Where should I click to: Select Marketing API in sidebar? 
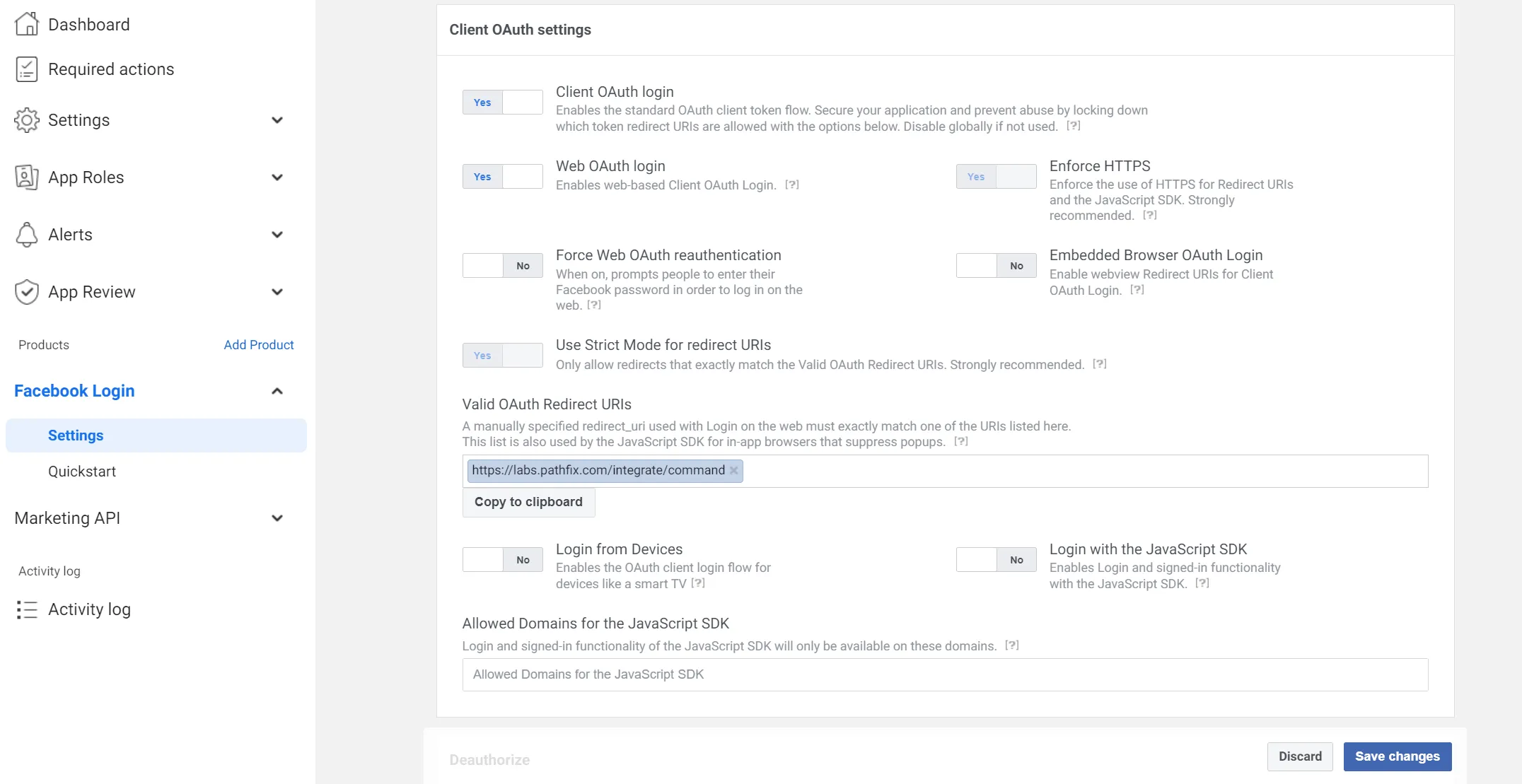pos(67,518)
